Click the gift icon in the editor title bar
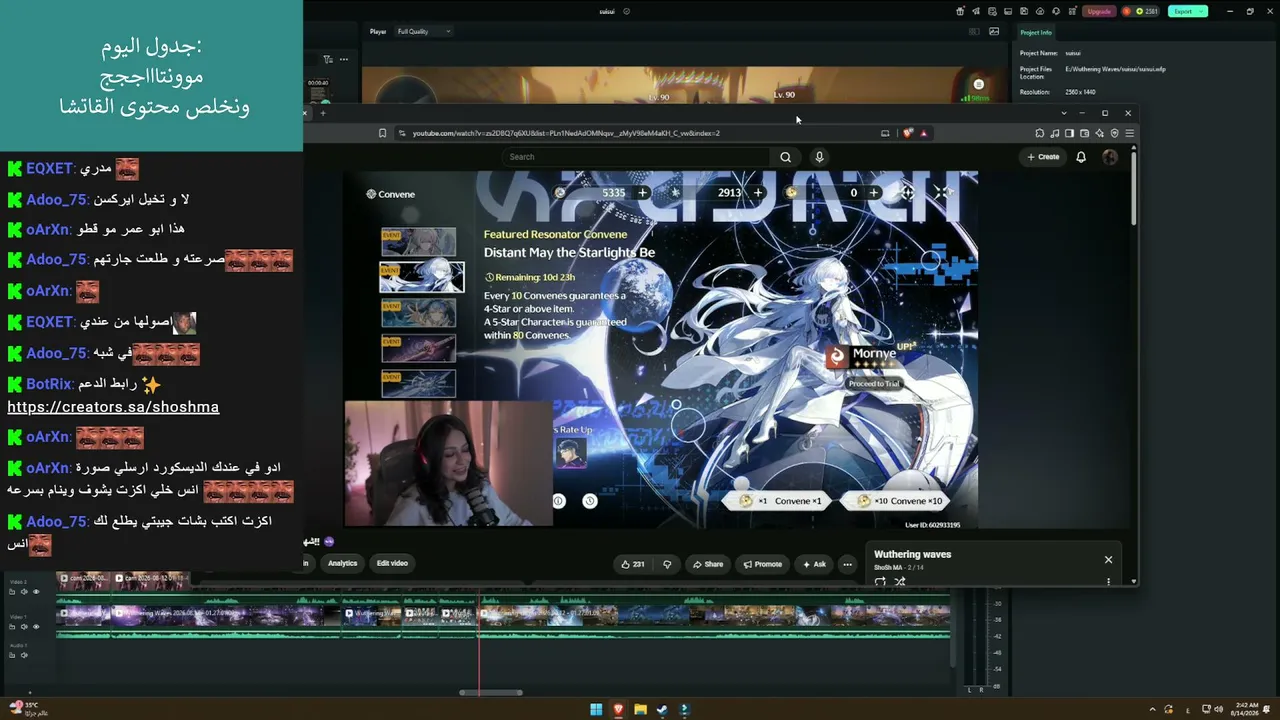 960,12
